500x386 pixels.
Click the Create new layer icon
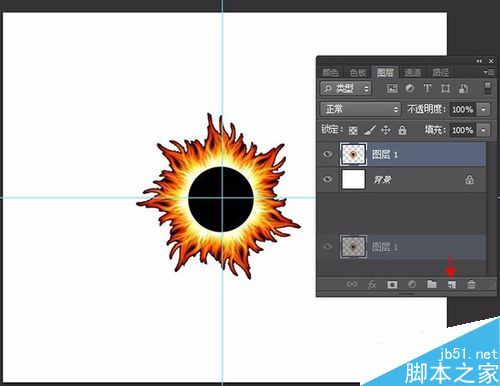pyautogui.click(x=452, y=284)
